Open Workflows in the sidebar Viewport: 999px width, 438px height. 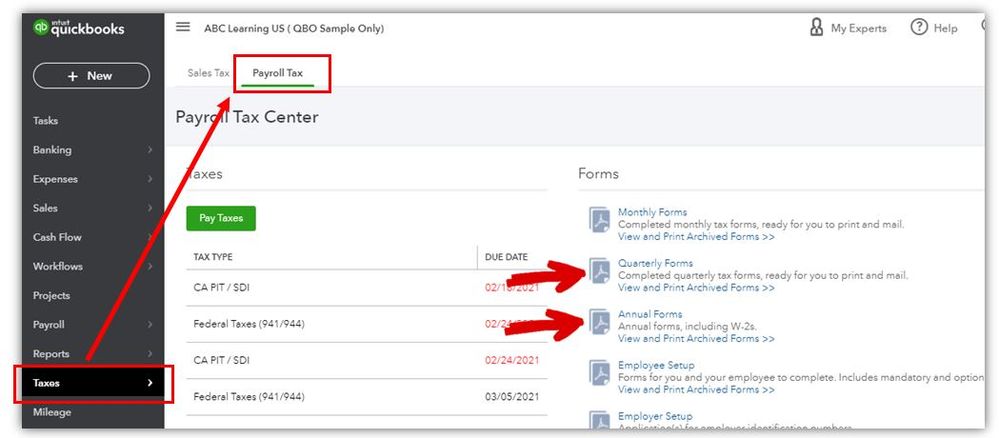click(x=58, y=266)
